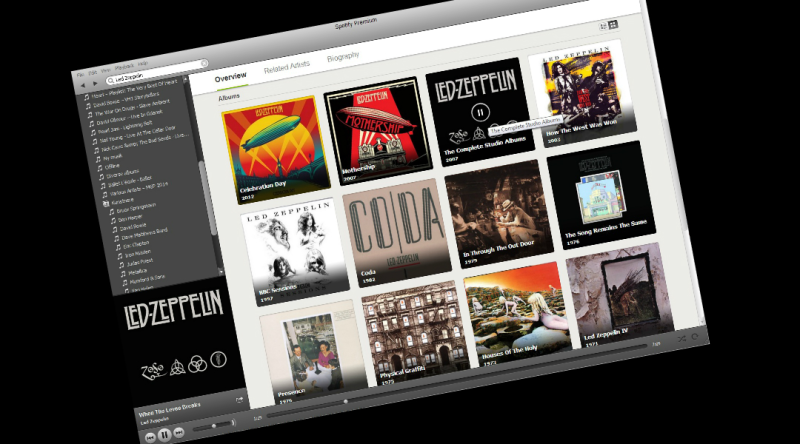Go back with the left arrow button

83,86
